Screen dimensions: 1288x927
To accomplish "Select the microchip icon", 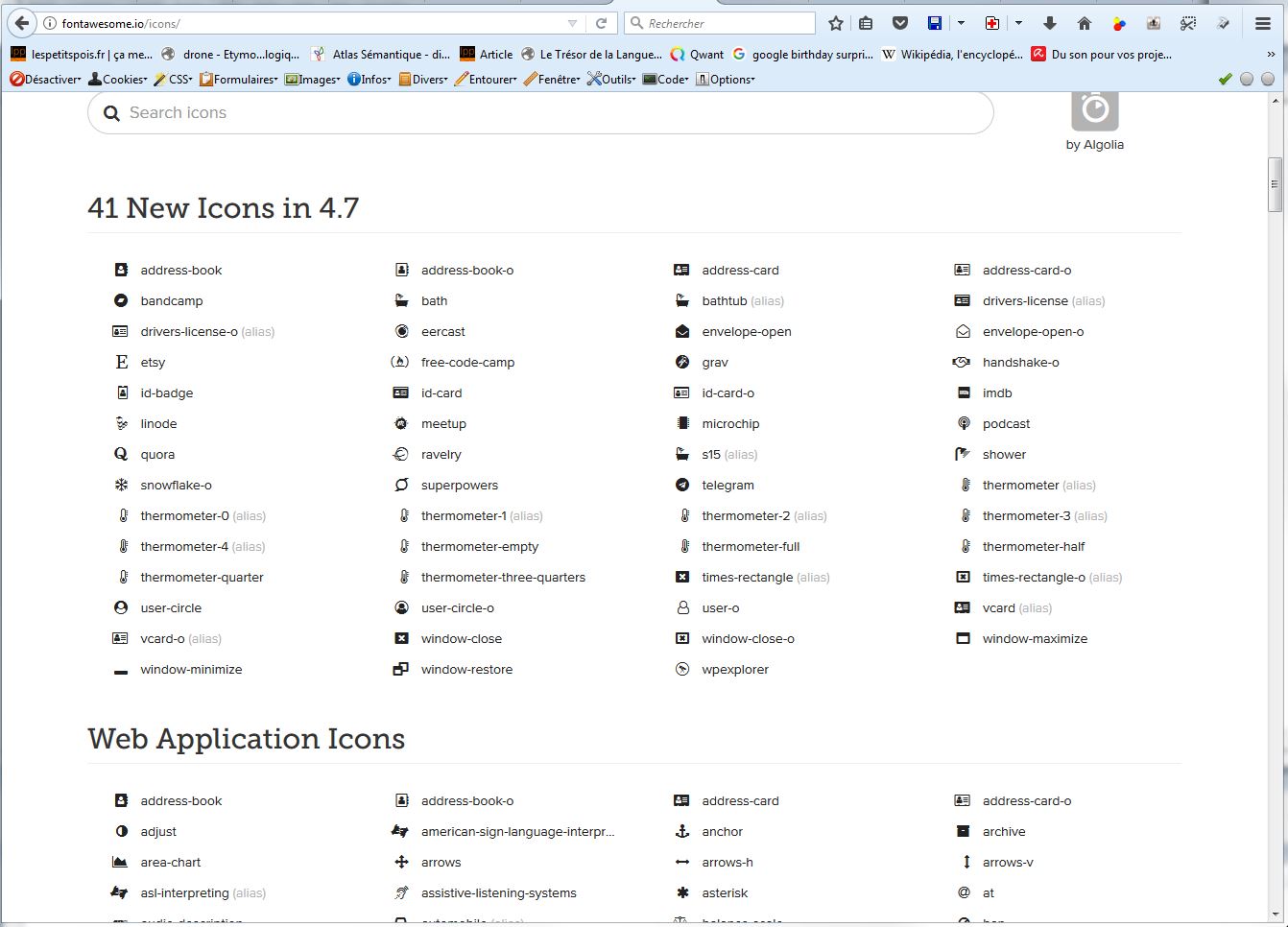I will click(729, 423).
